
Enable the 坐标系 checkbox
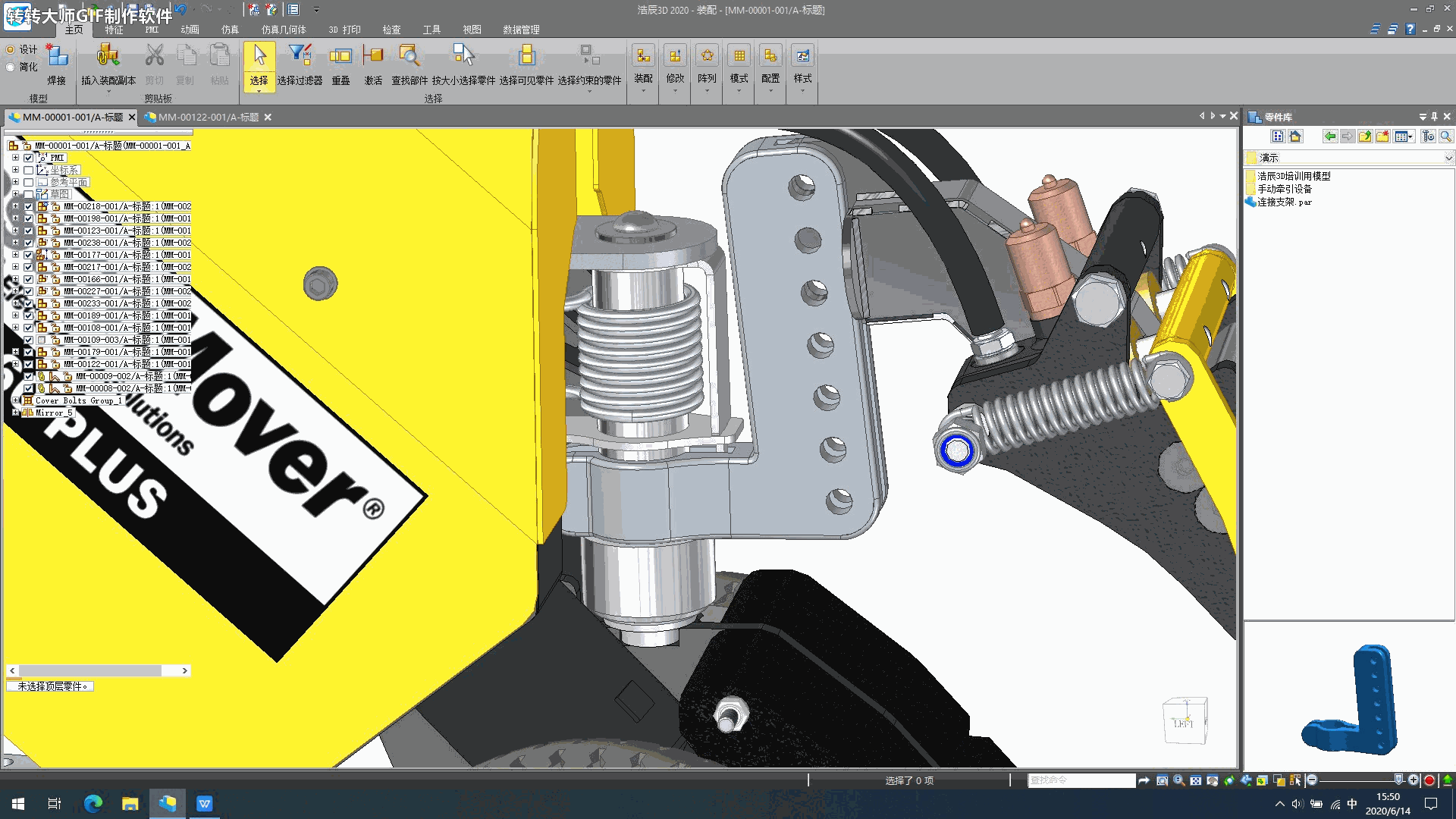(x=28, y=170)
